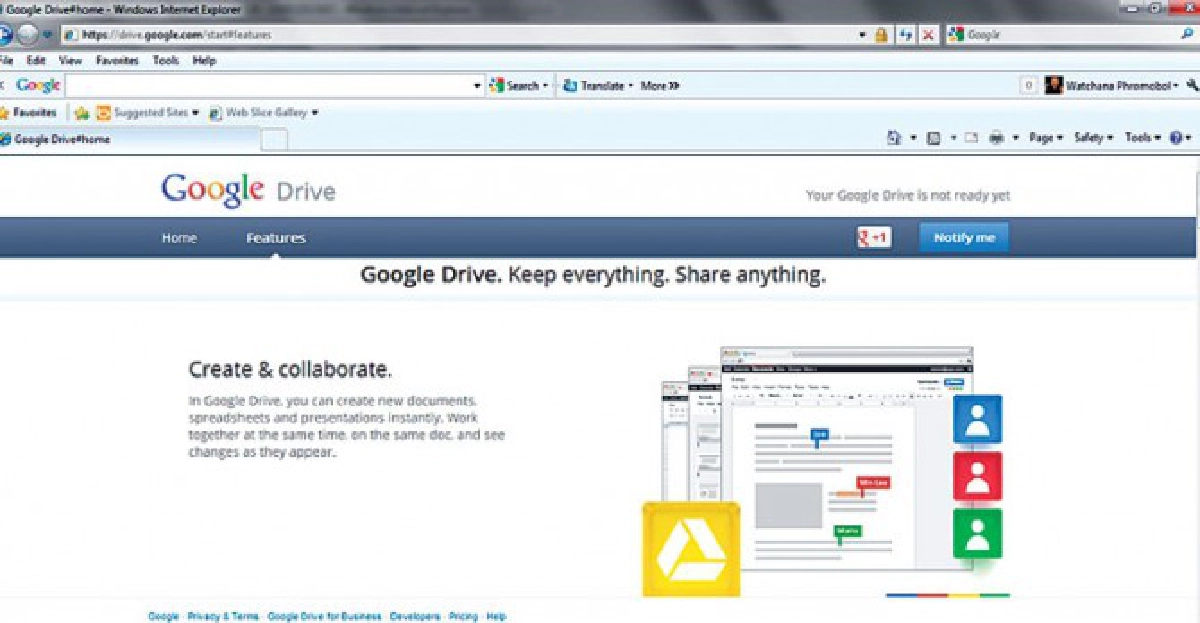
Task: Open the Developers footer link
Action: (x=415, y=617)
